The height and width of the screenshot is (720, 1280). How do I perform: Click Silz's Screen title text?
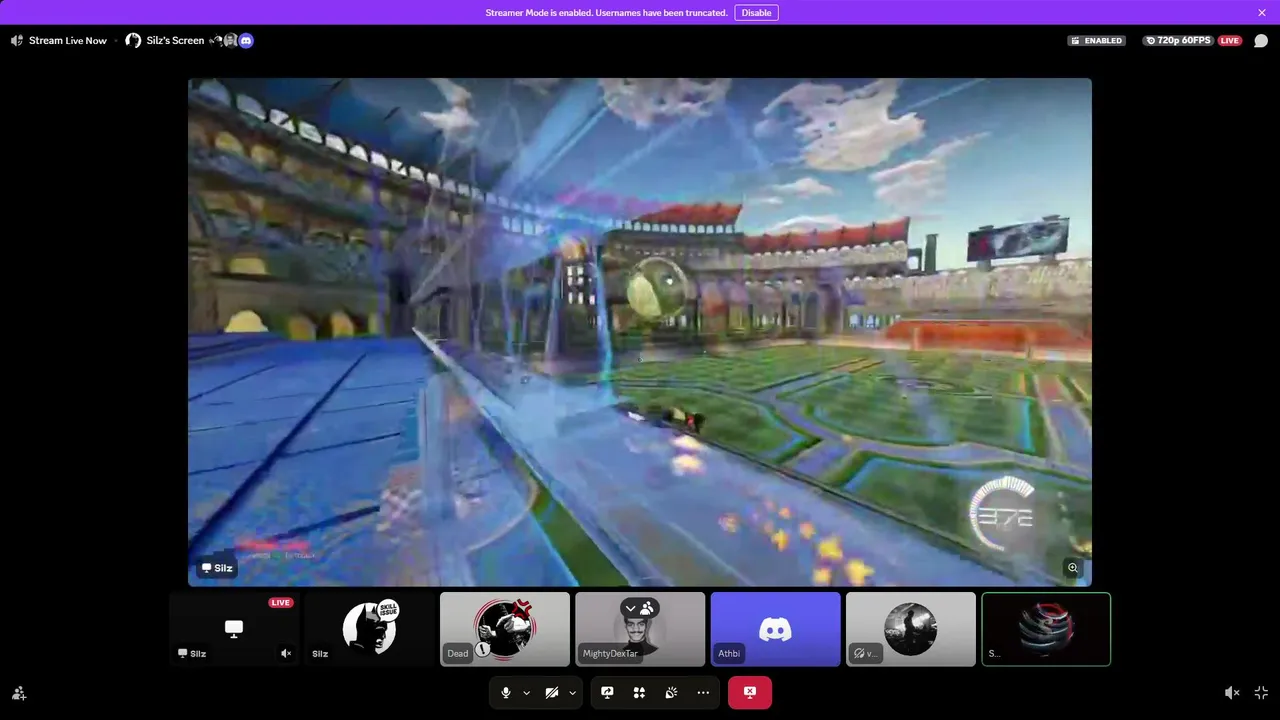(x=175, y=41)
